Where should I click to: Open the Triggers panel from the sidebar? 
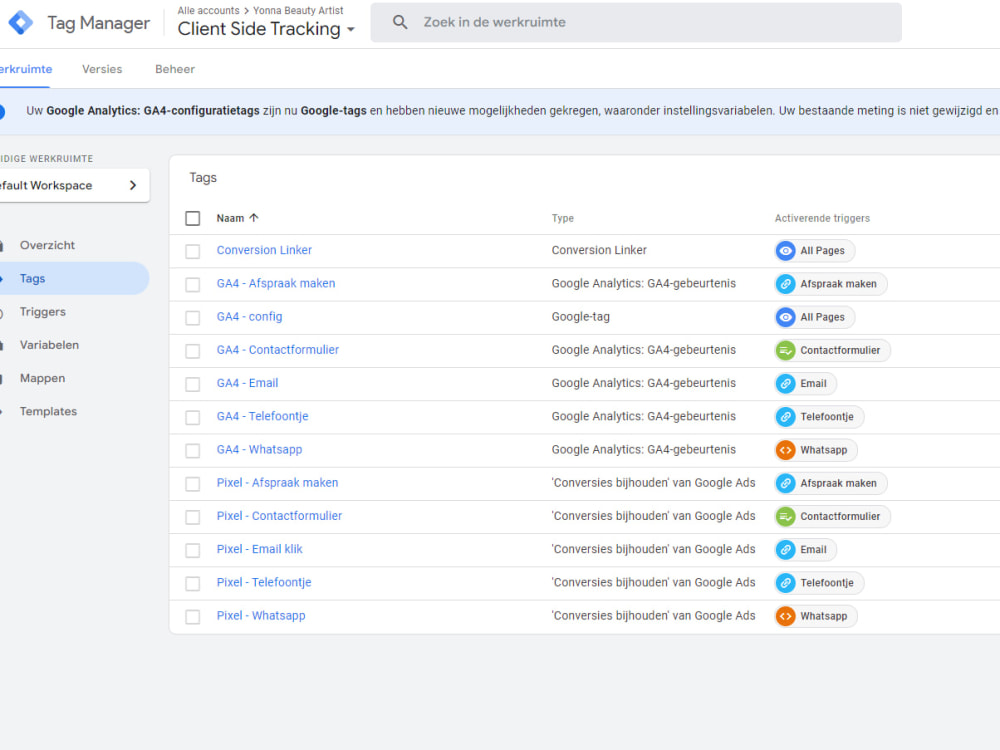coord(42,311)
